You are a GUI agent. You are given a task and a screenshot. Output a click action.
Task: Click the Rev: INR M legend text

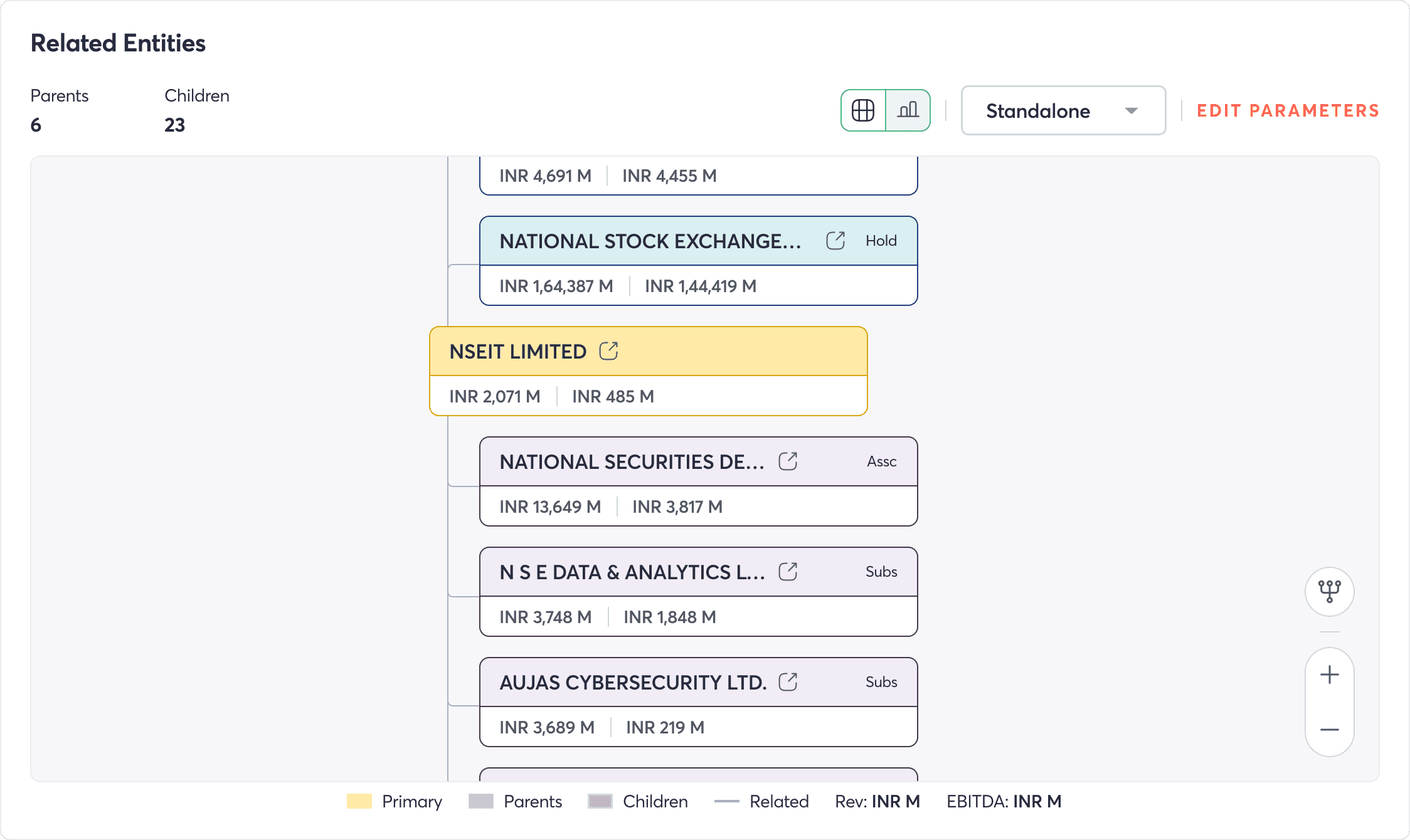[x=877, y=802]
